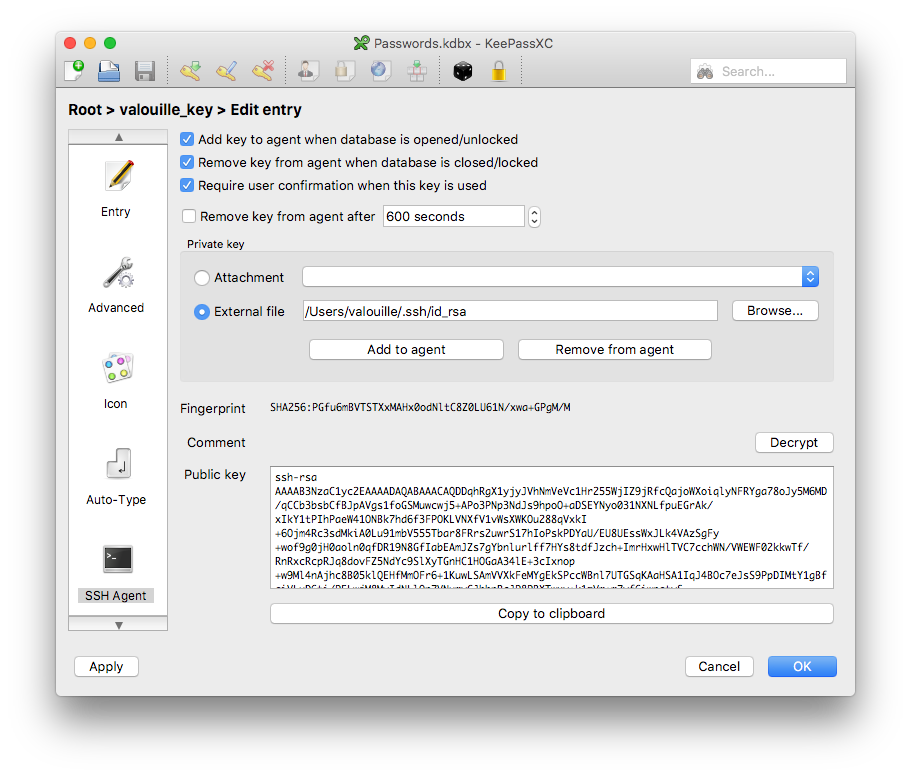
Task: Adjust the 600 seconds stepper arrows
Action: click(x=535, y=217)
